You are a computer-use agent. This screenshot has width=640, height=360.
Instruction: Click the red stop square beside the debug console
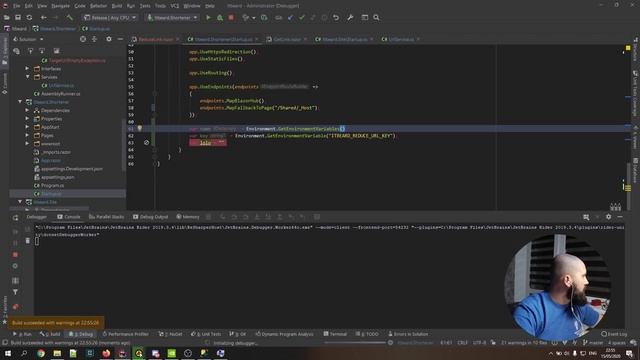(15, 254)
